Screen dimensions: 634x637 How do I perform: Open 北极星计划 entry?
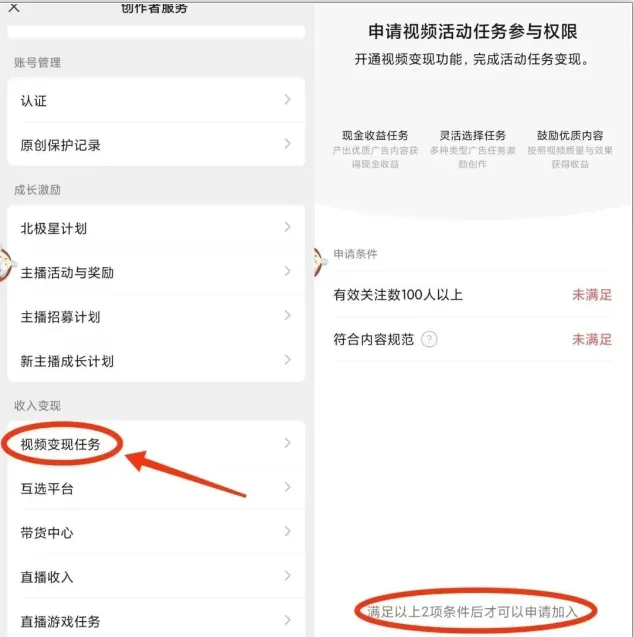[x=156, y=228]
